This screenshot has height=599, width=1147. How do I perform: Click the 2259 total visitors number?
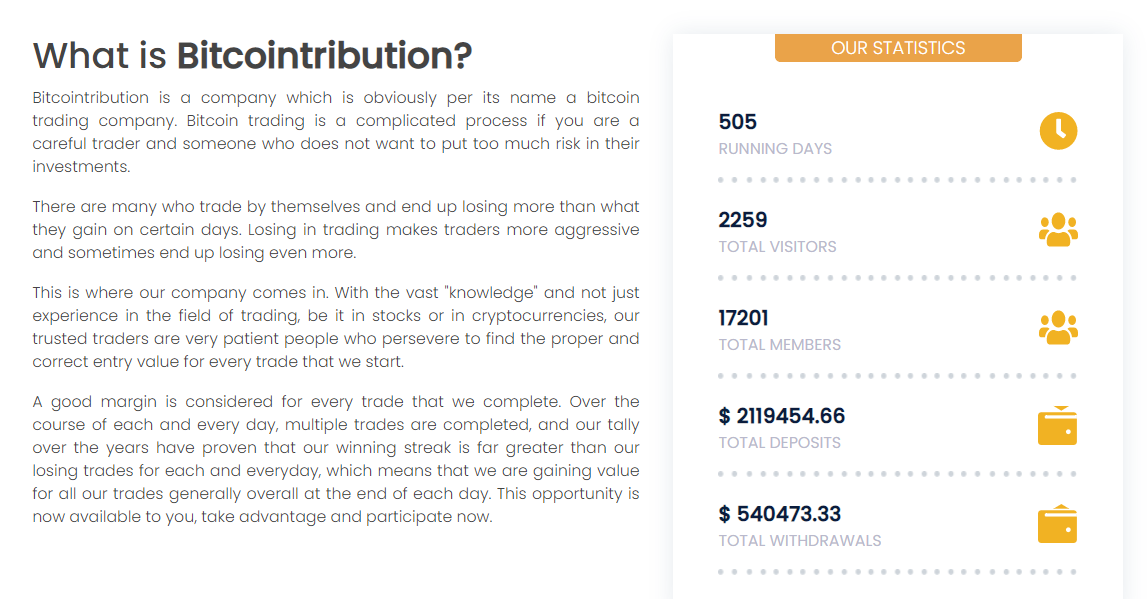(743, 220)
